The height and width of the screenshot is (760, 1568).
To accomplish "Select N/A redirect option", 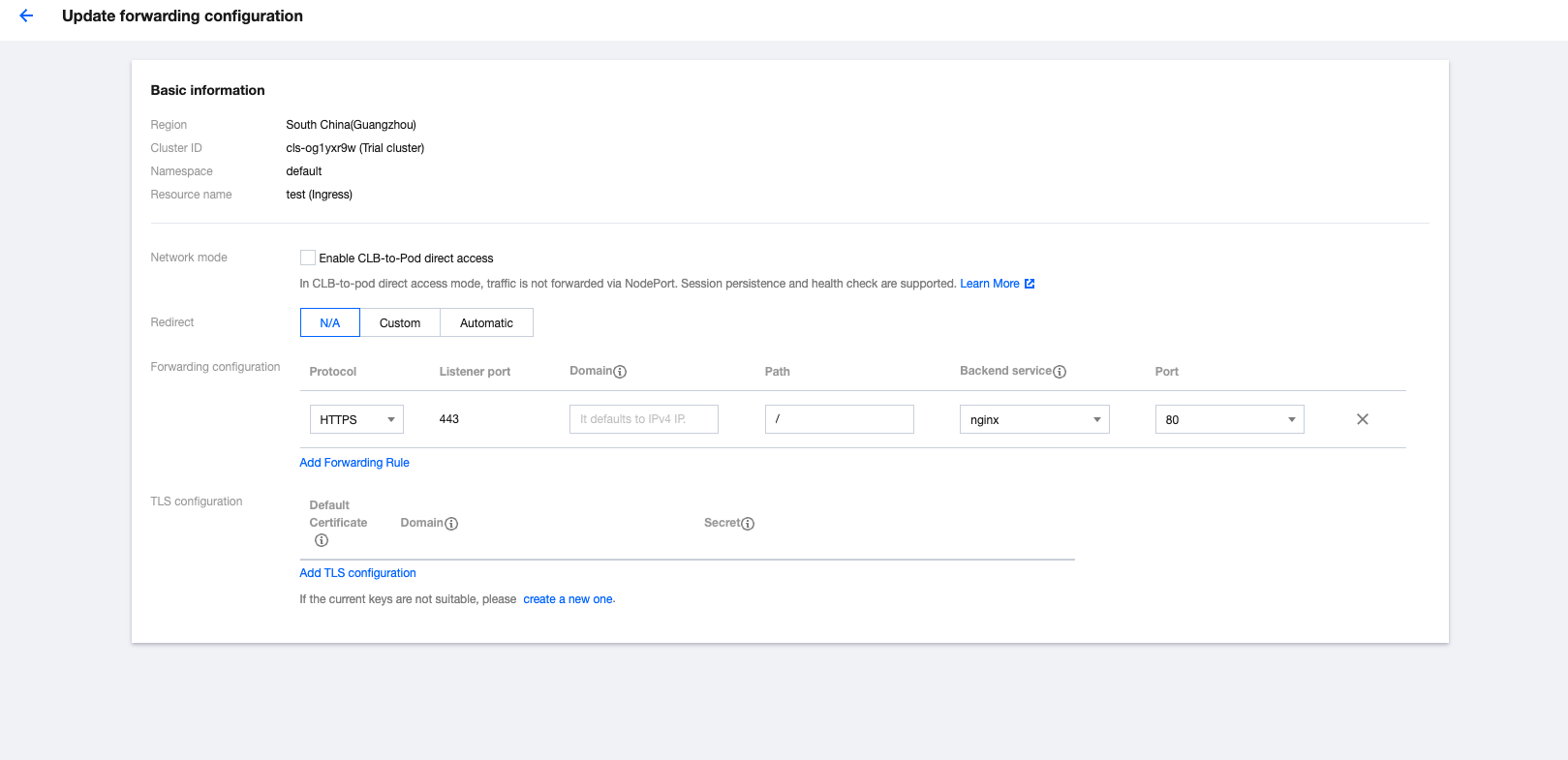I will [329, 322].
